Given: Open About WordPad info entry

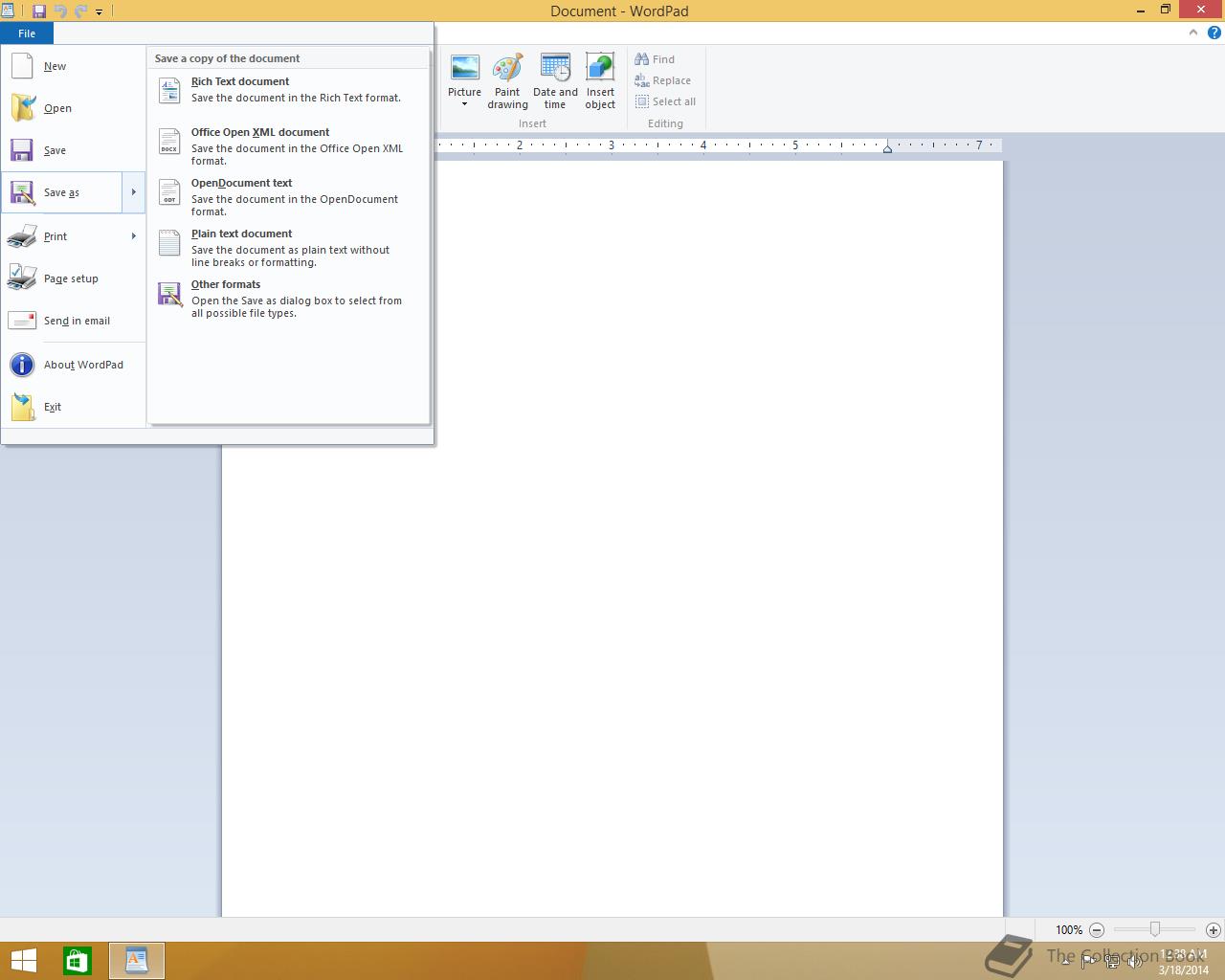Looking at the screenshot, I should (x=73, y=365).
